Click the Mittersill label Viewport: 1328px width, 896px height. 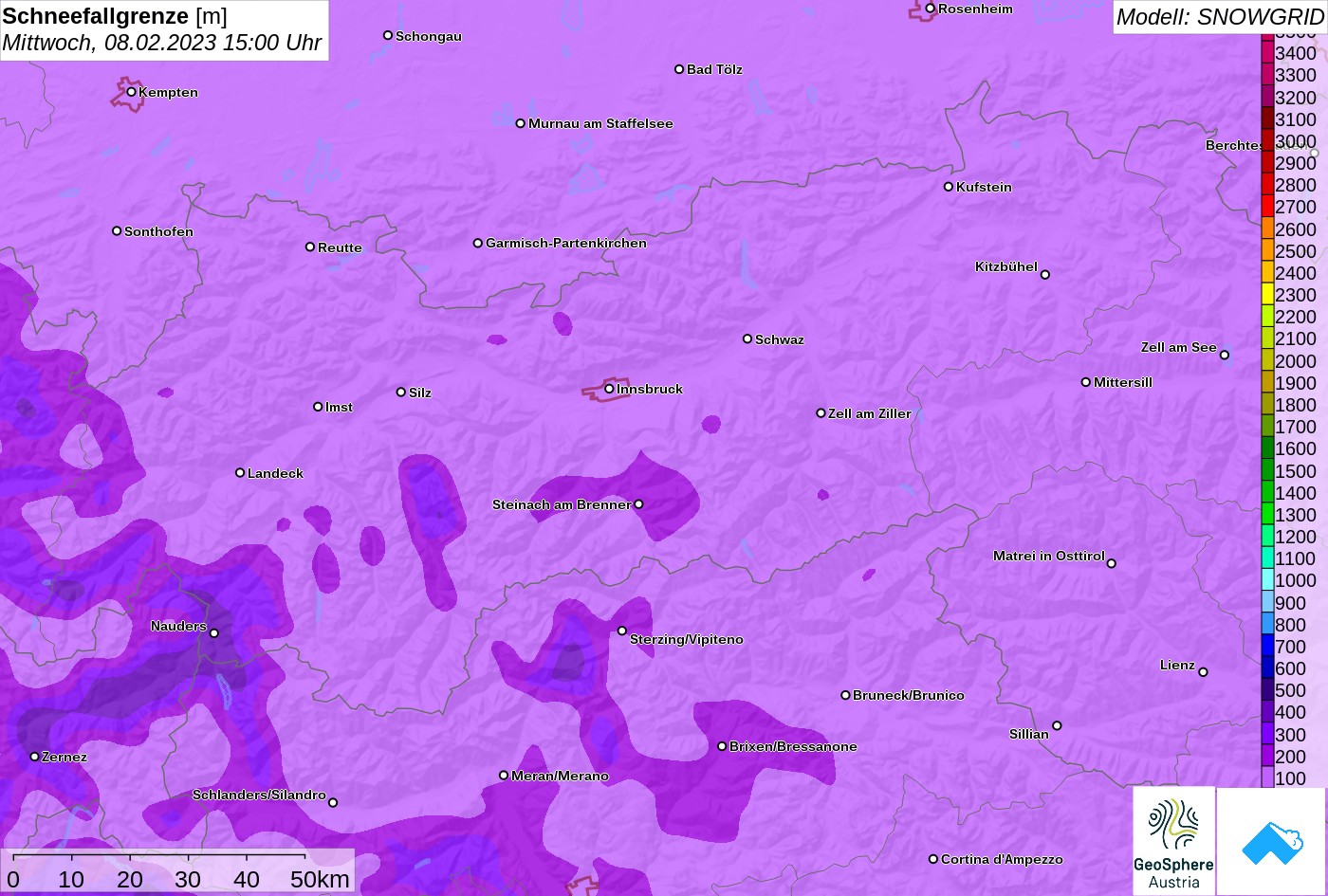pyautogui.click(x=1123, y=382)
